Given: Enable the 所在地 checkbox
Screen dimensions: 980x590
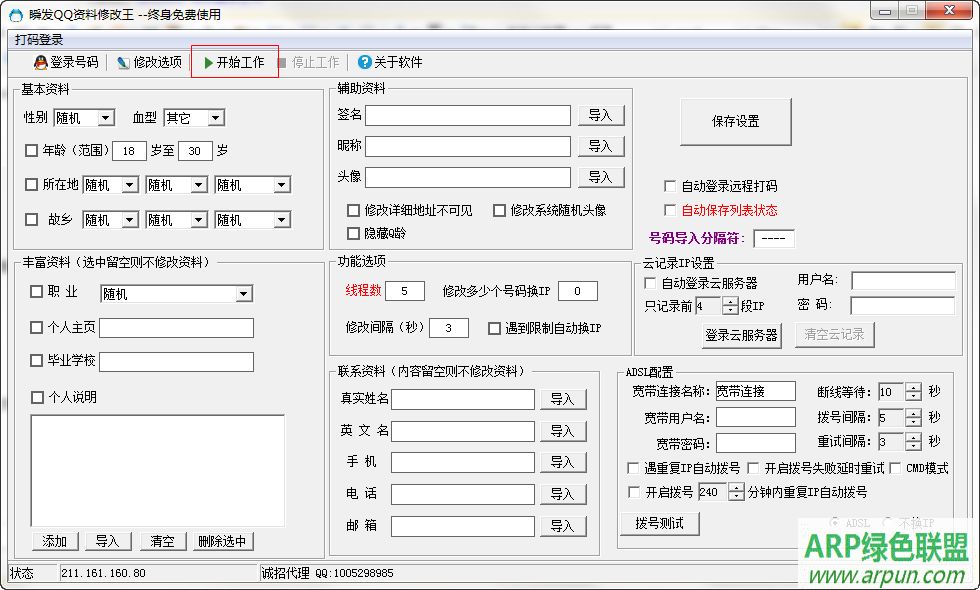Looking at the screenshot, I should (x=31, y=184).
